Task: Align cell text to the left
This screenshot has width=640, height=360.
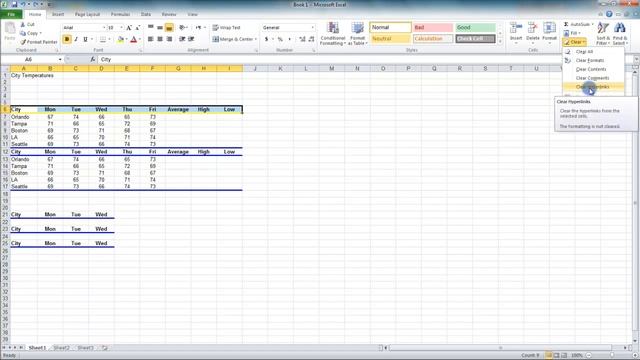Action: tap(151, 39)
